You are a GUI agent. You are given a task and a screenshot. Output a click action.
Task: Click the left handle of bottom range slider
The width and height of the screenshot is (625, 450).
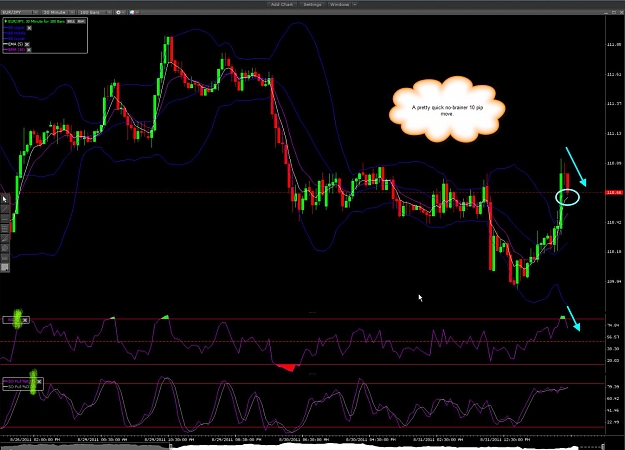pos(171,445)
